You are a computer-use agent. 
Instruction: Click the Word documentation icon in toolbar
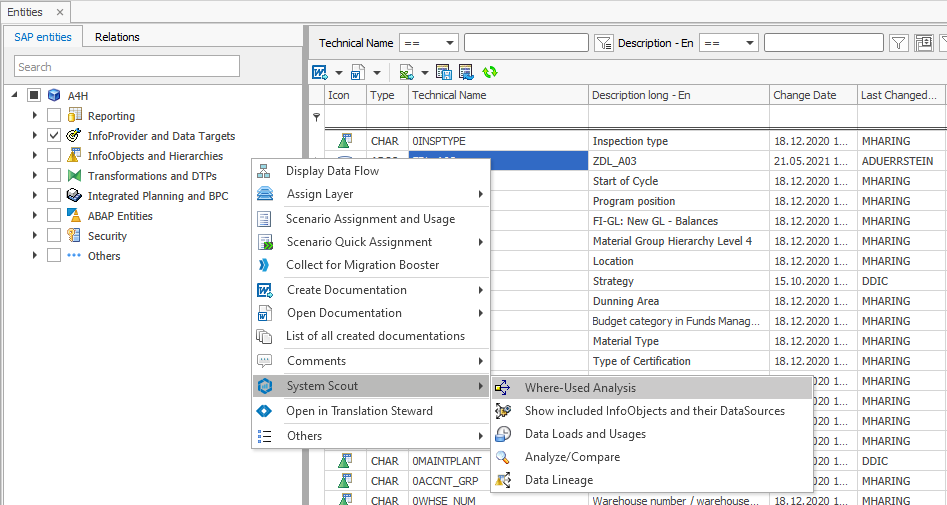320,72
